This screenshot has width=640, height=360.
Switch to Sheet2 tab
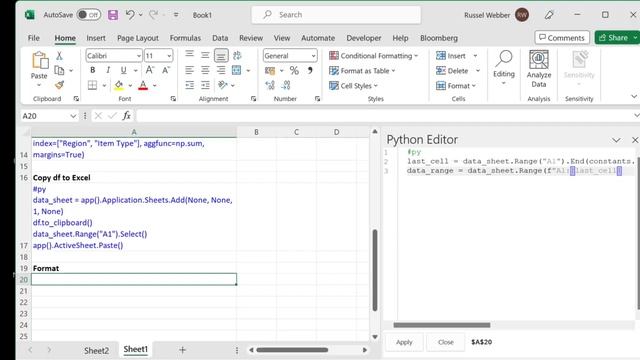pos(96,351)
